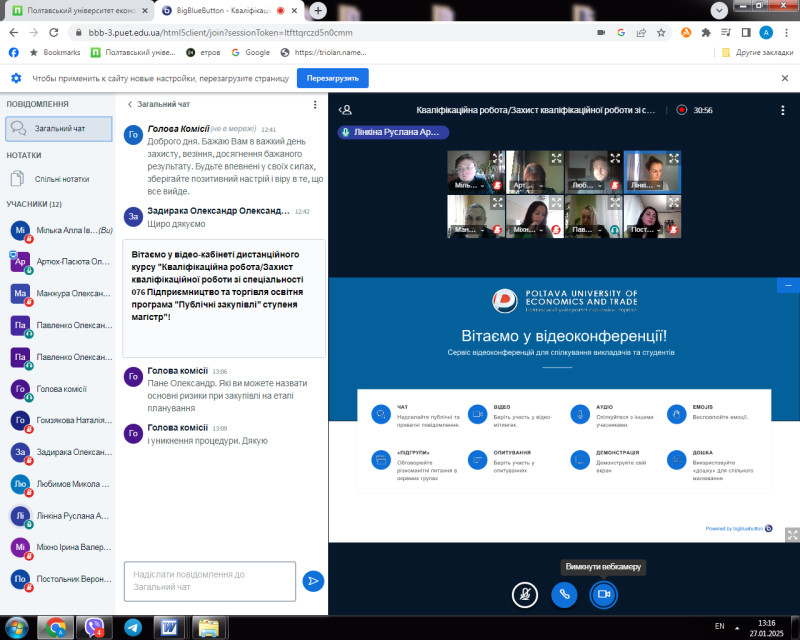Select Загальний чат in the messages section
The width and height of the screenshot is (800, 640).
60,129
